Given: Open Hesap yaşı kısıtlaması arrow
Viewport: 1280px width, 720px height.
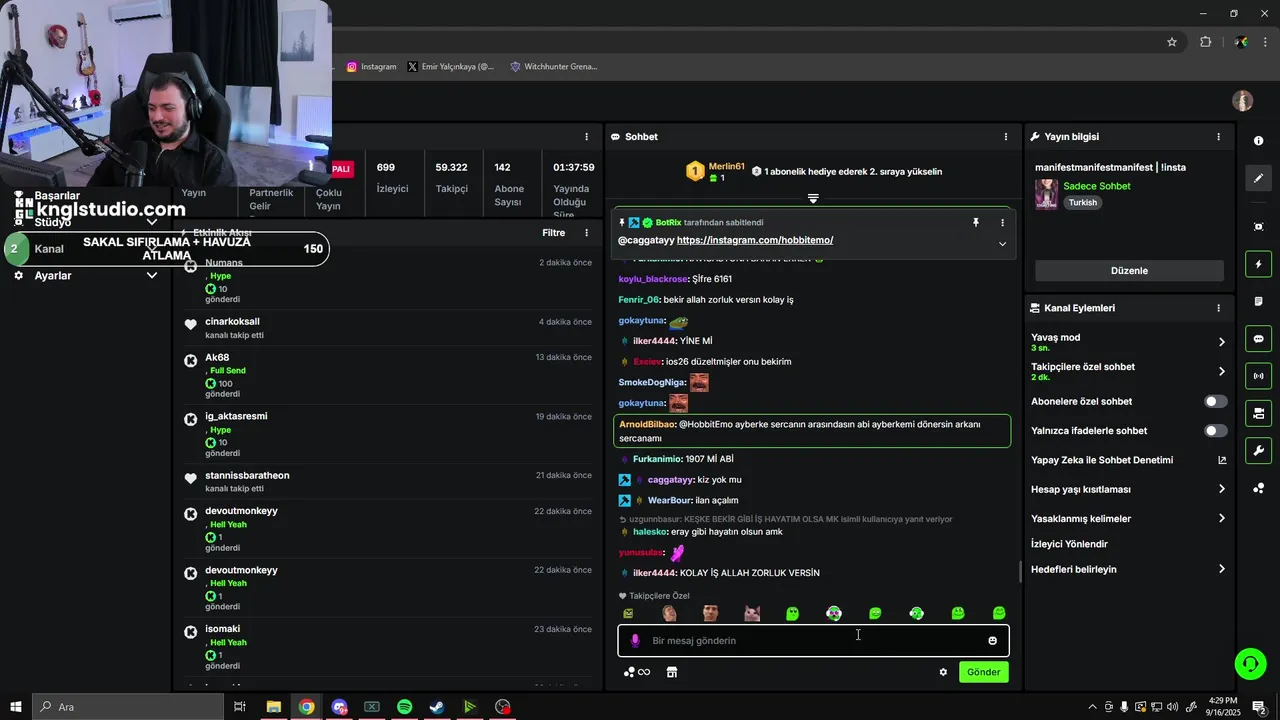Looking at the screenshot, I should pos(1221,489).
